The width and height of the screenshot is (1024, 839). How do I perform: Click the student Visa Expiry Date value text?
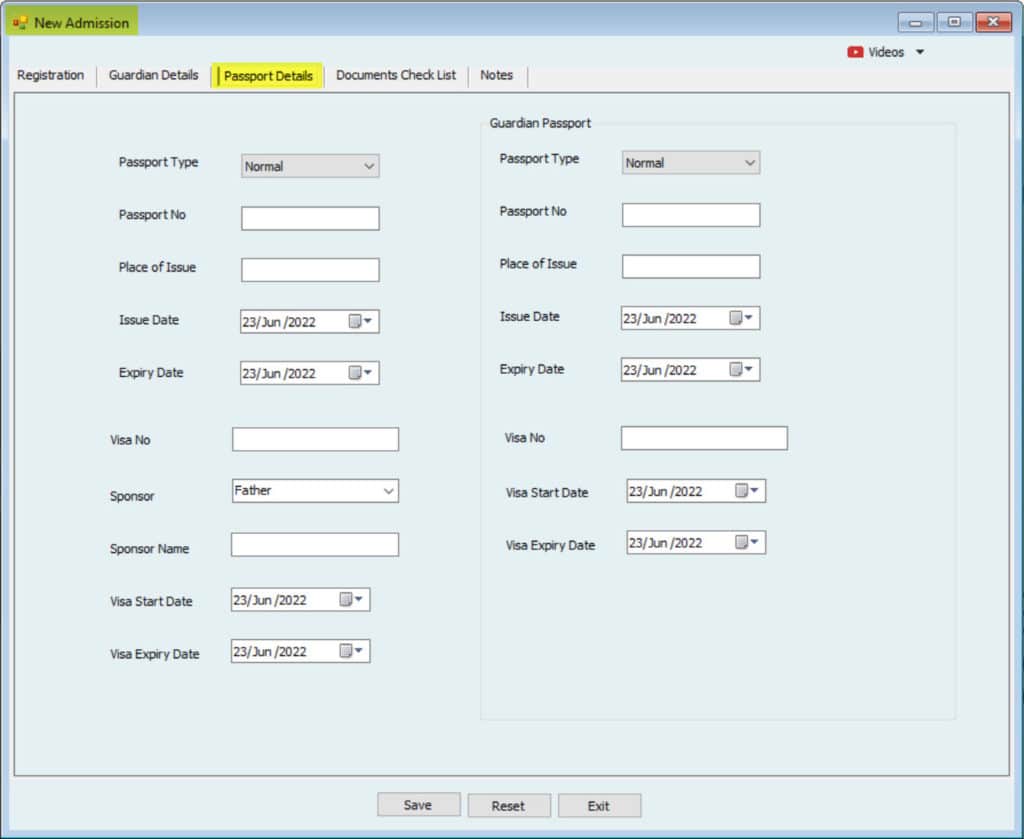(x=270, y=652)
